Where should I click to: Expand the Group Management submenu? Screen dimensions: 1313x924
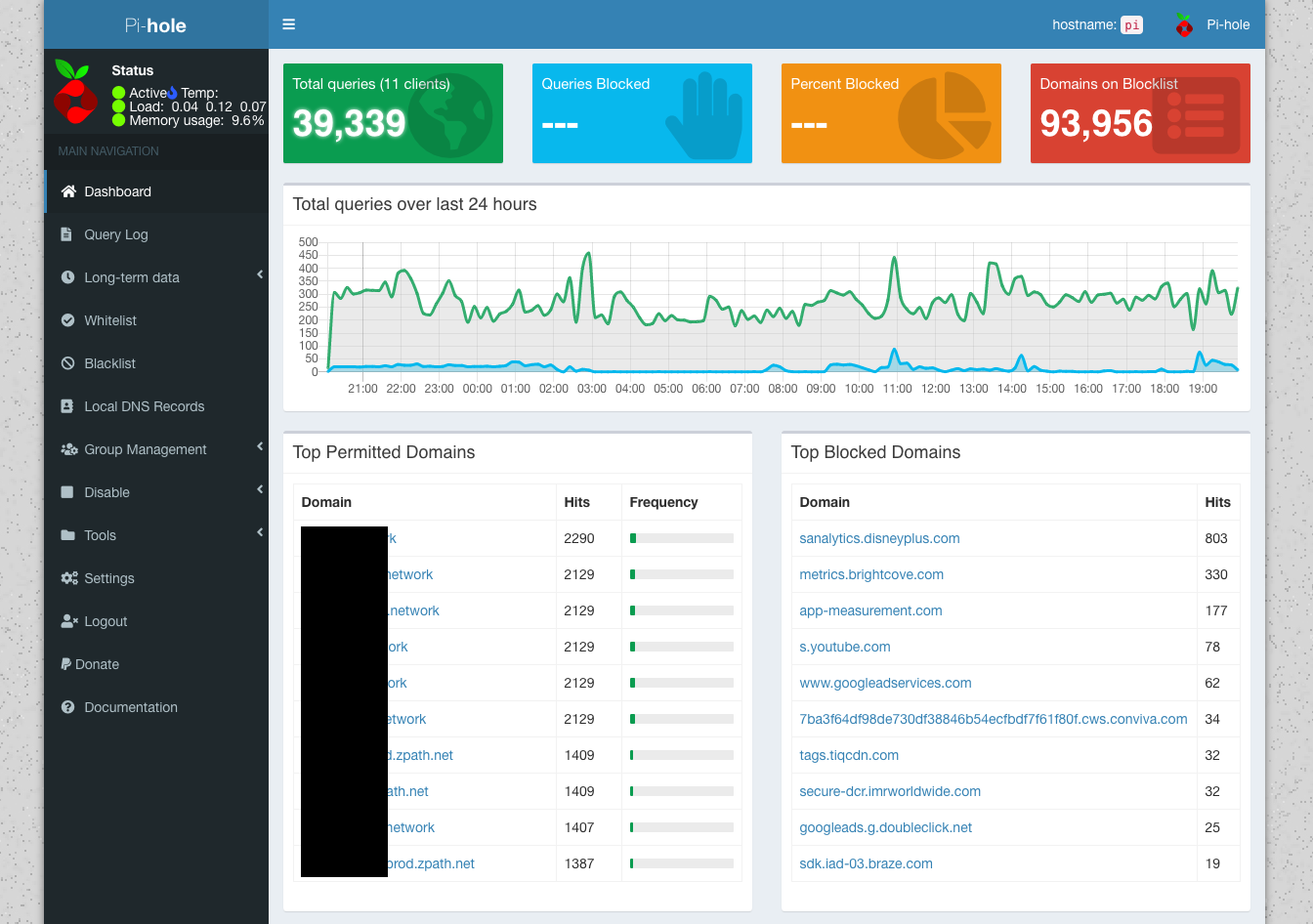pyautogui.click(x=260, y=447)
